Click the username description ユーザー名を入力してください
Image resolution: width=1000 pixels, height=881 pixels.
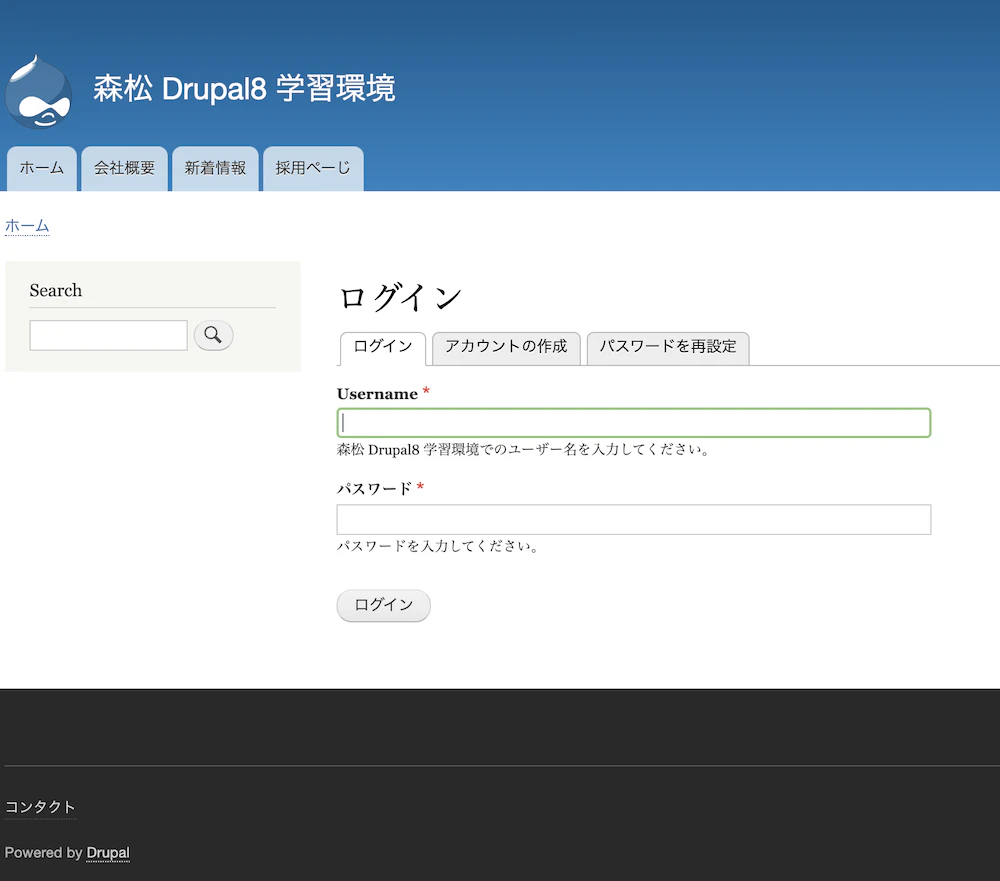pyautogui.click(x=523, y=450)
